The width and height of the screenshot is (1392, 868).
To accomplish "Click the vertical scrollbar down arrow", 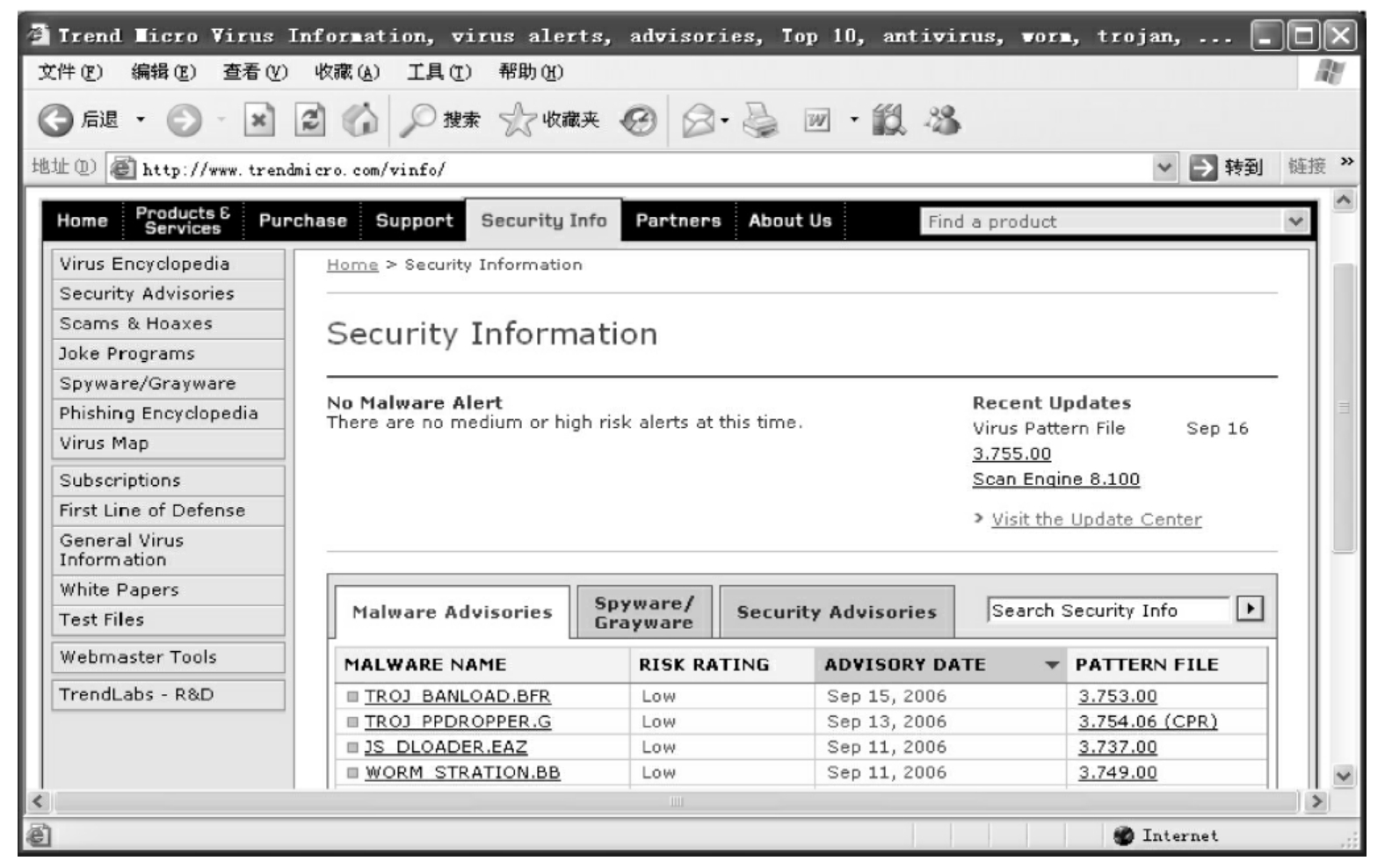I will [x=1344, y=776].
